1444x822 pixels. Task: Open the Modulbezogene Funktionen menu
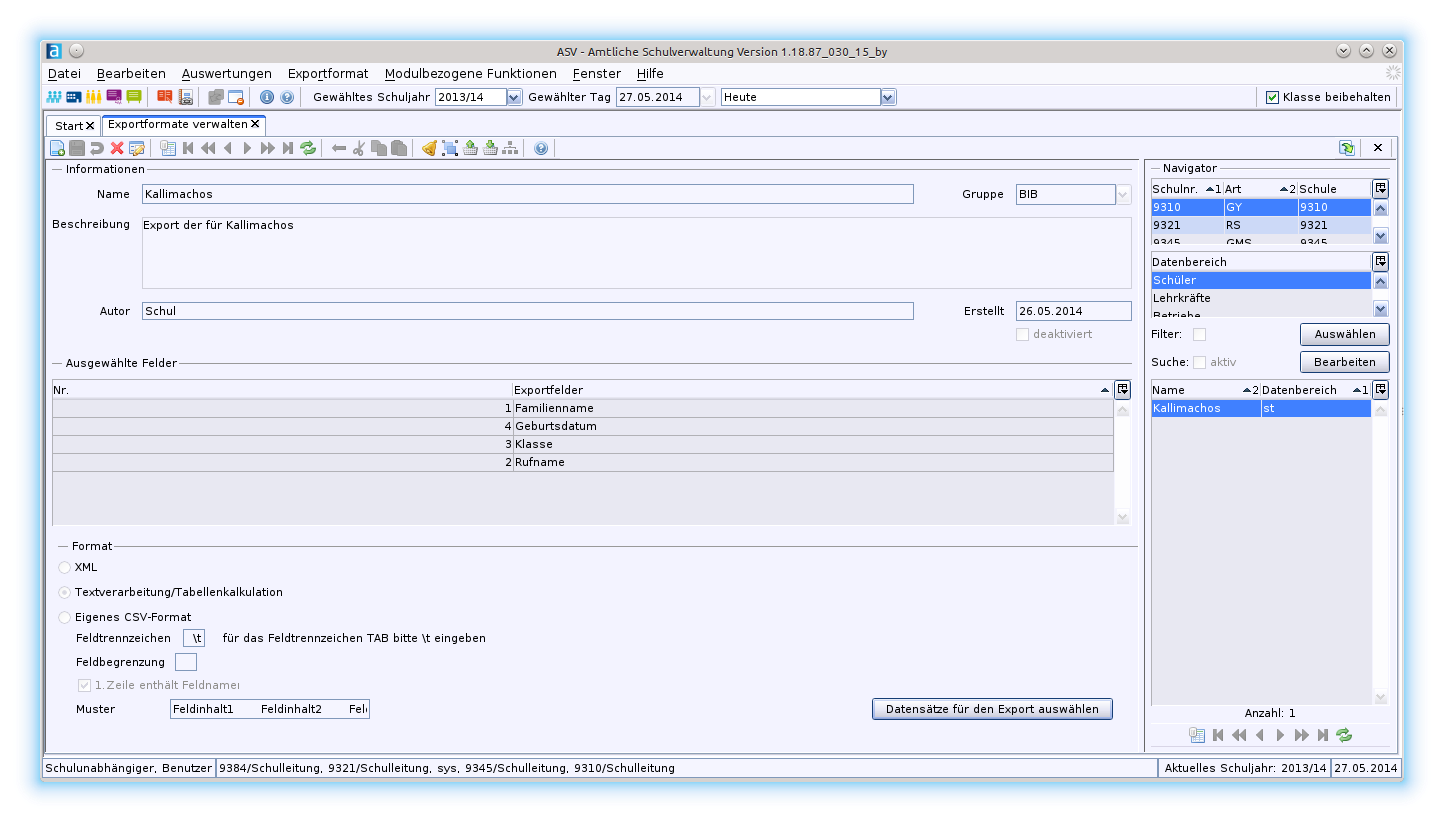(x=470, y=74)
